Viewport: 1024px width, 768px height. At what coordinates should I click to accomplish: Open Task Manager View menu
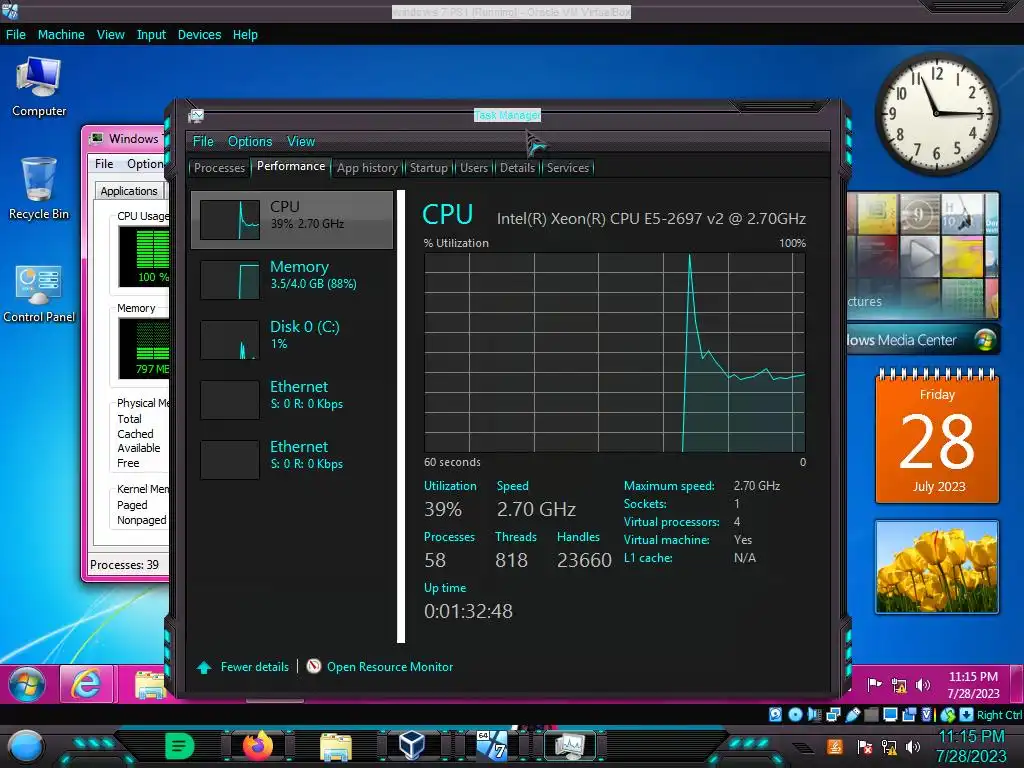[300, 141]
